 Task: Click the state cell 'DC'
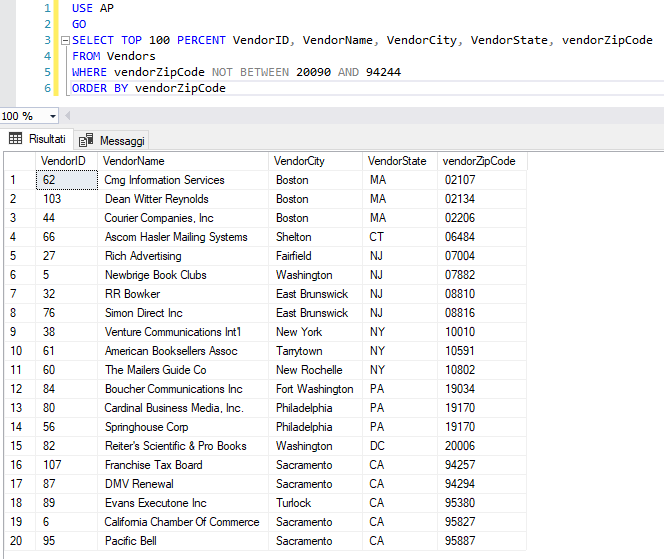tap(400, 446)
